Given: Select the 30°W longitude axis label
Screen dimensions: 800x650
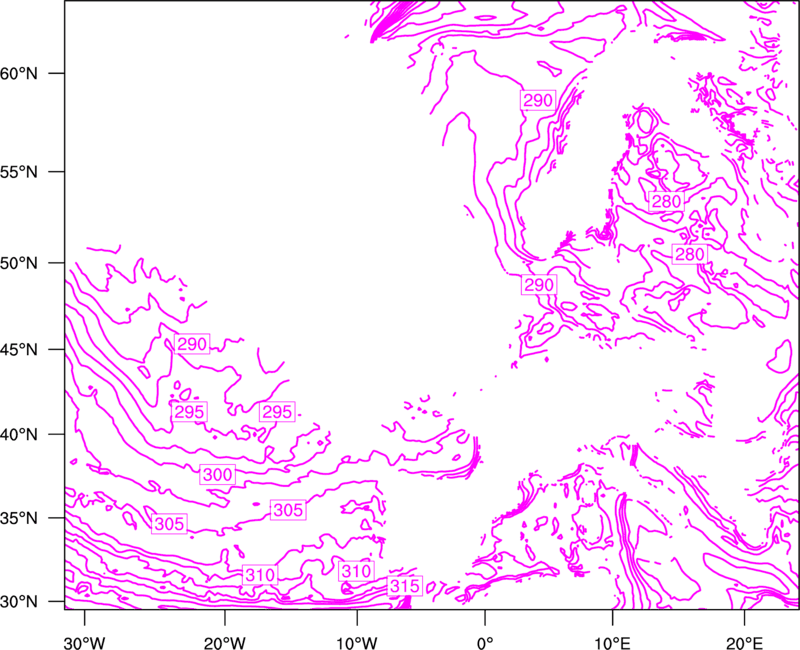Looking at the screenshot, I should [x=85, y=642].
